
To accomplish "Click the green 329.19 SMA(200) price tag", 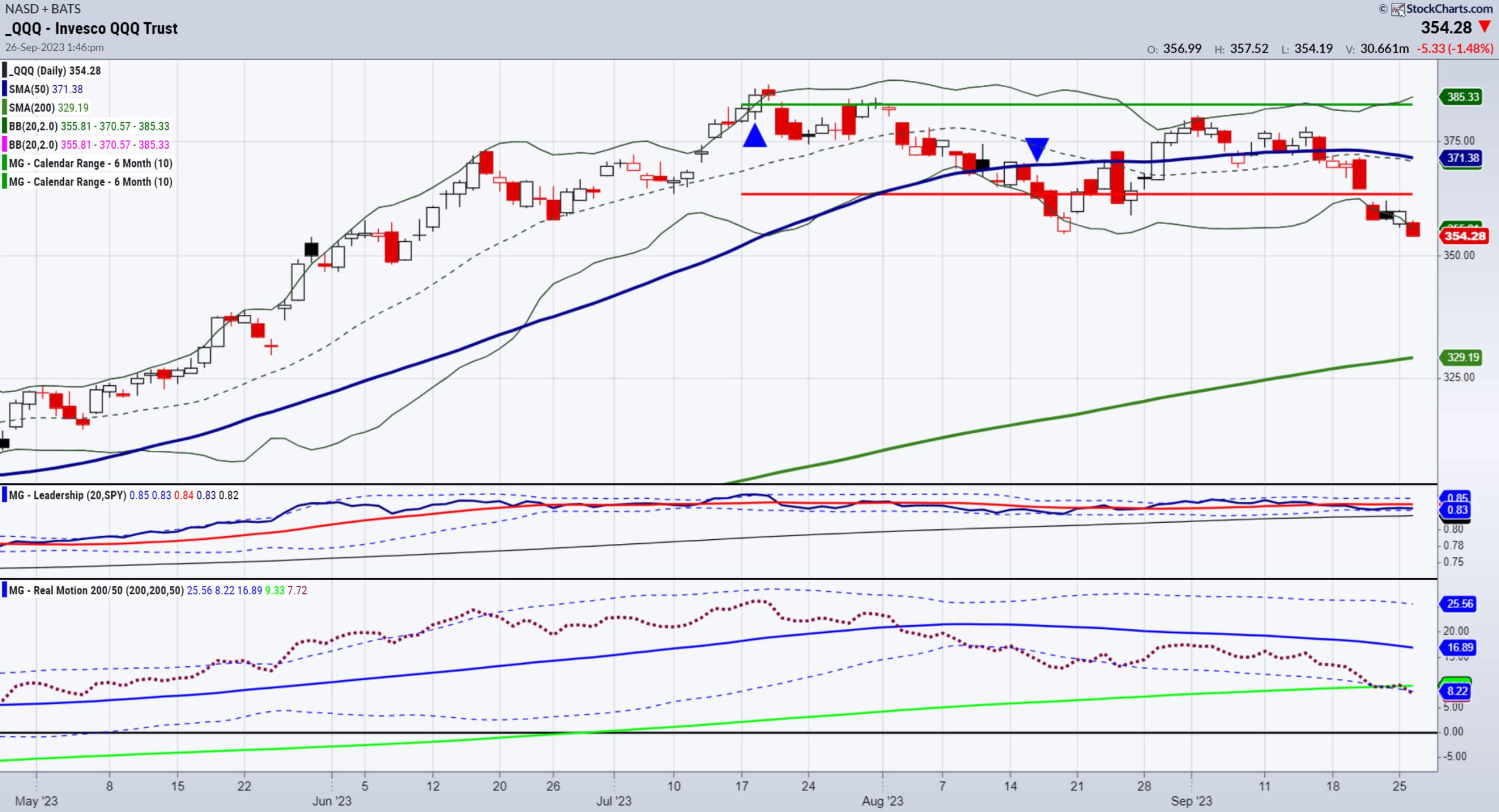I will [1462, 357].
